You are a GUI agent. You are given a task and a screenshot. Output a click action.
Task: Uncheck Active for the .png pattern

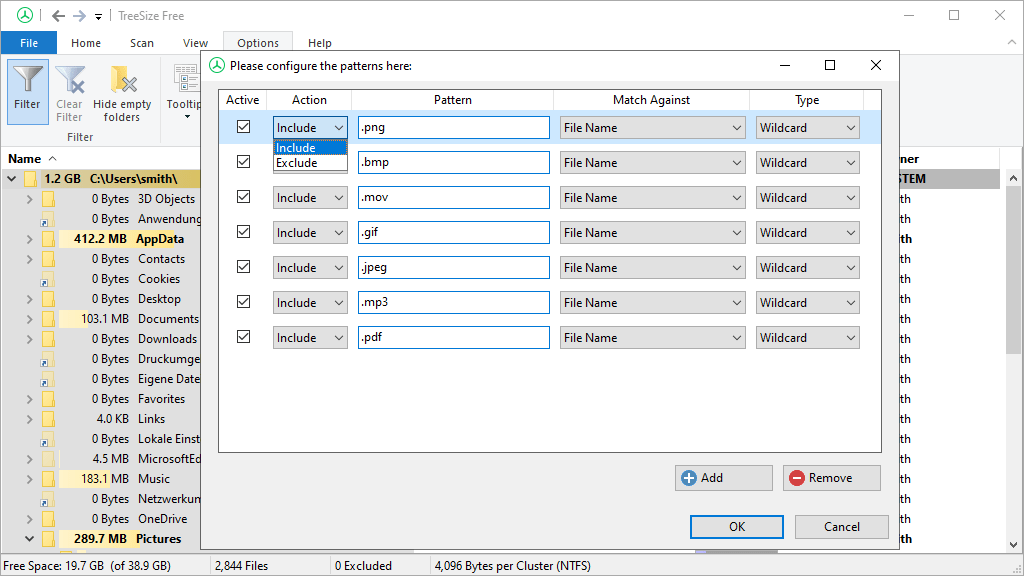tap(244, 127)
